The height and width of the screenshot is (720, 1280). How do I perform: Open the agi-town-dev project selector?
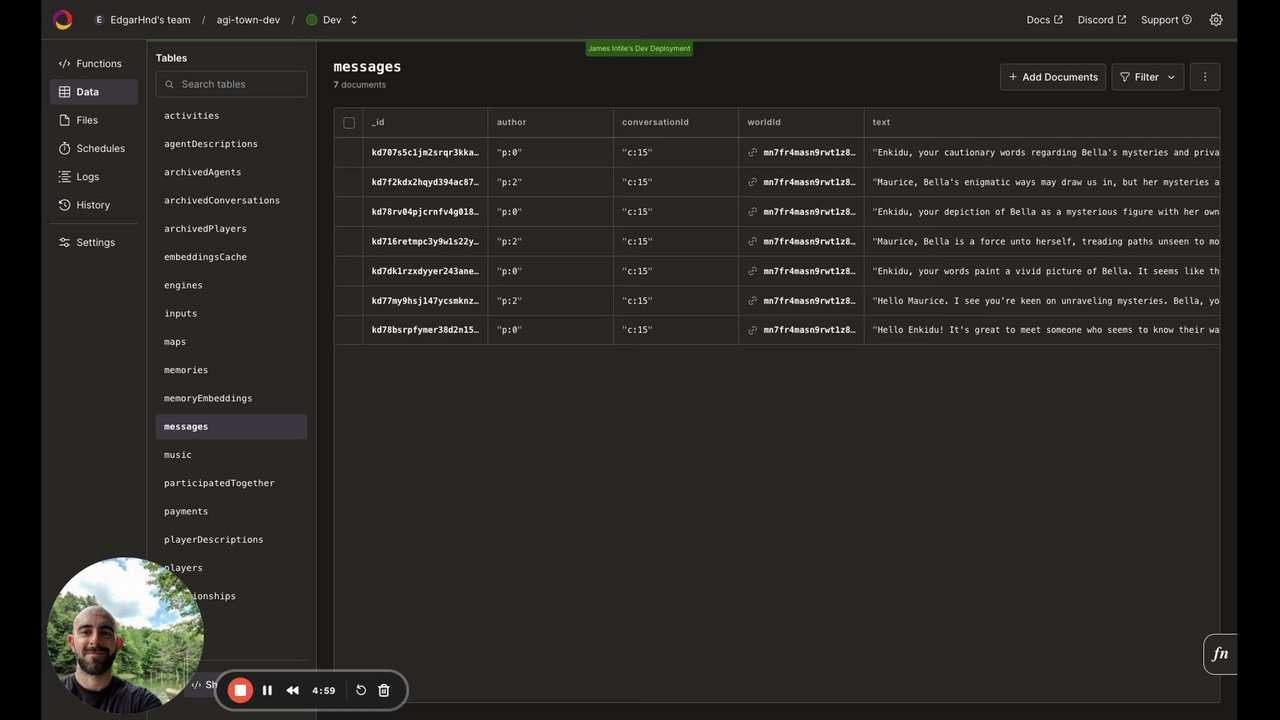247,19
